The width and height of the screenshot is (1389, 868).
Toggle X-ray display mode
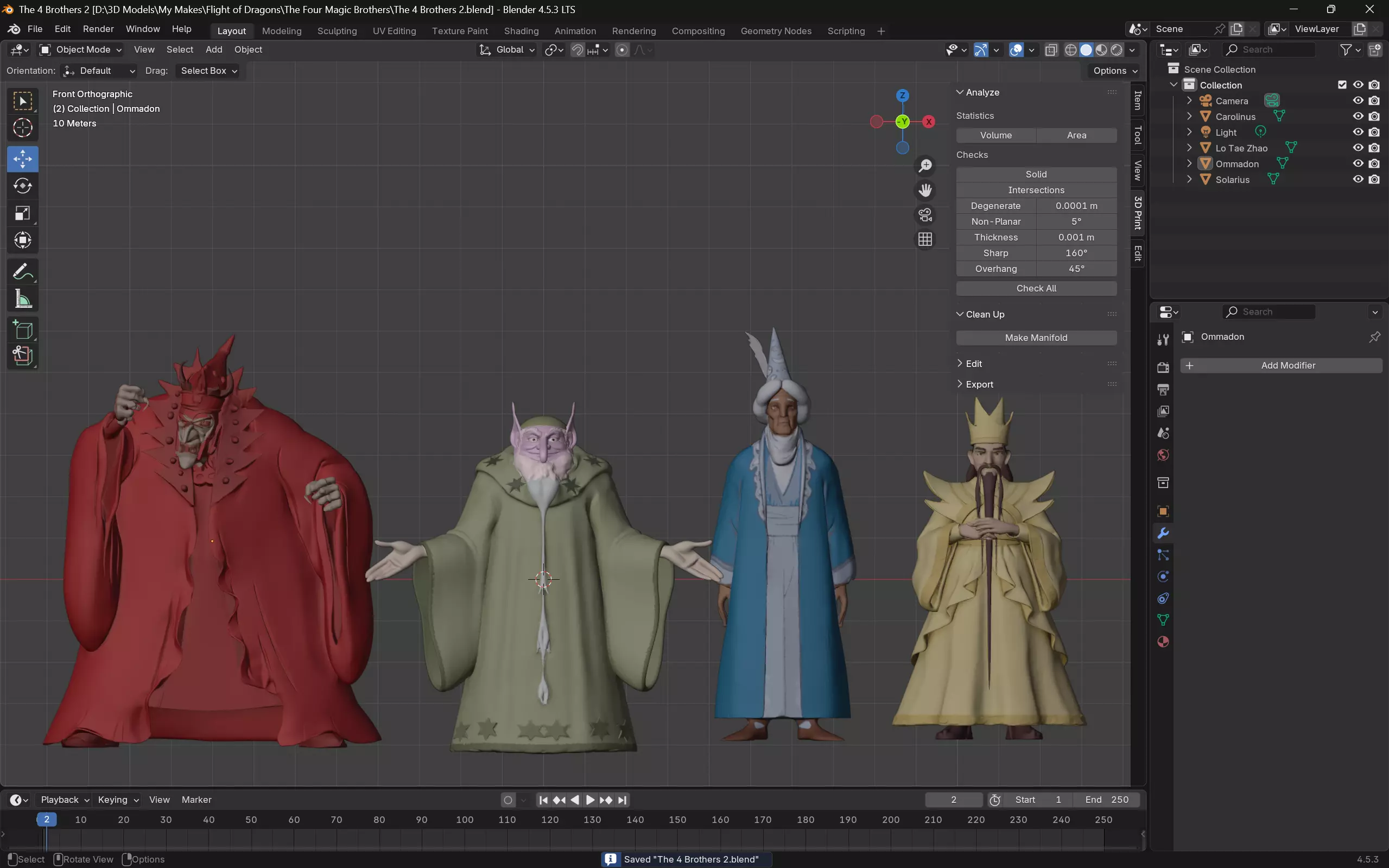[x=1051, y=50]
